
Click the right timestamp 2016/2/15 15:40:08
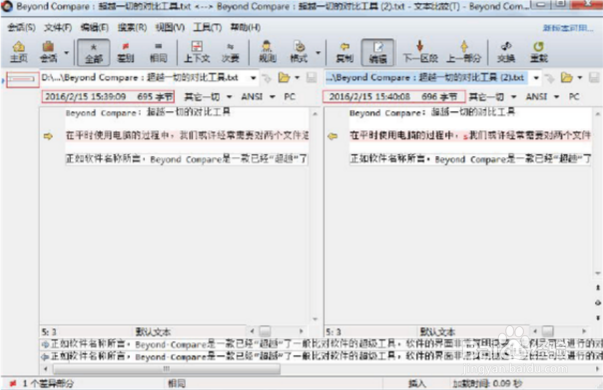coord(370,97)
